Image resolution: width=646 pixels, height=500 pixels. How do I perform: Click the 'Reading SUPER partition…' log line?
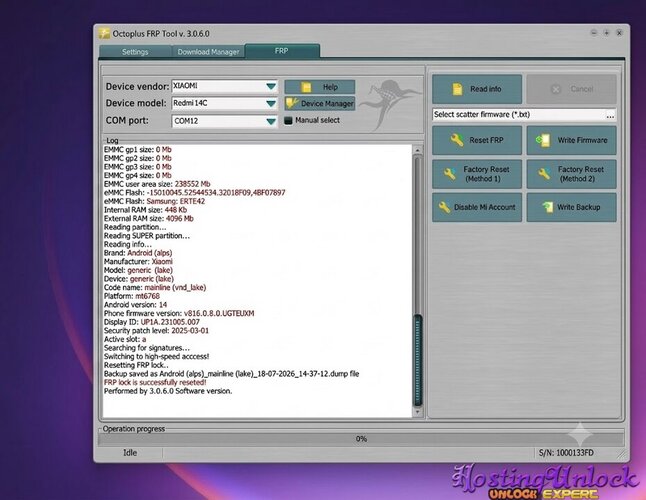147,236
